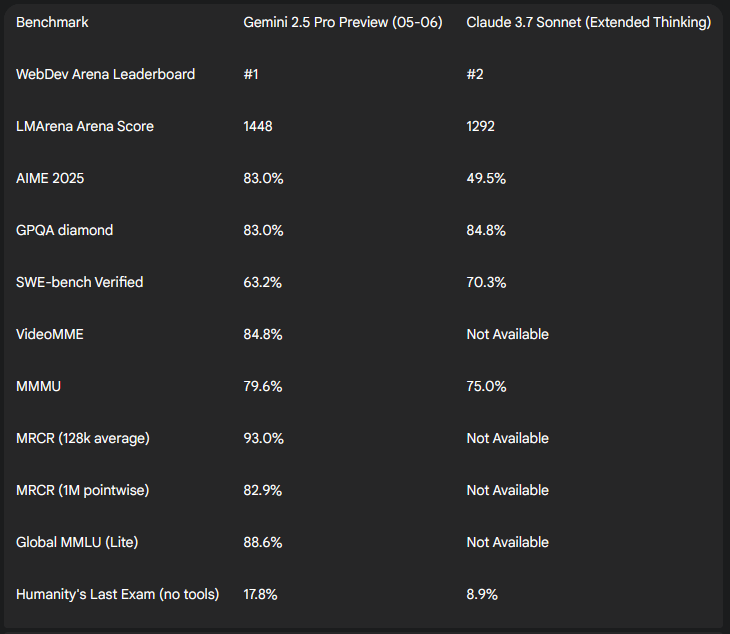Select the Claude 3.7 Sonnet column header
This screenshot has width=730, height=634.
588,22
